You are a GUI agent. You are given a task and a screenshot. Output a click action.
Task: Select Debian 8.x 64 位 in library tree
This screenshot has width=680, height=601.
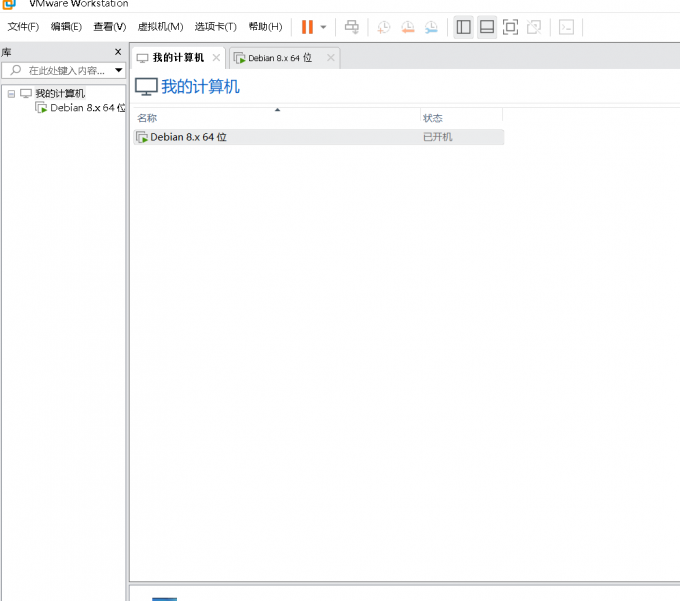pos(88,108)
